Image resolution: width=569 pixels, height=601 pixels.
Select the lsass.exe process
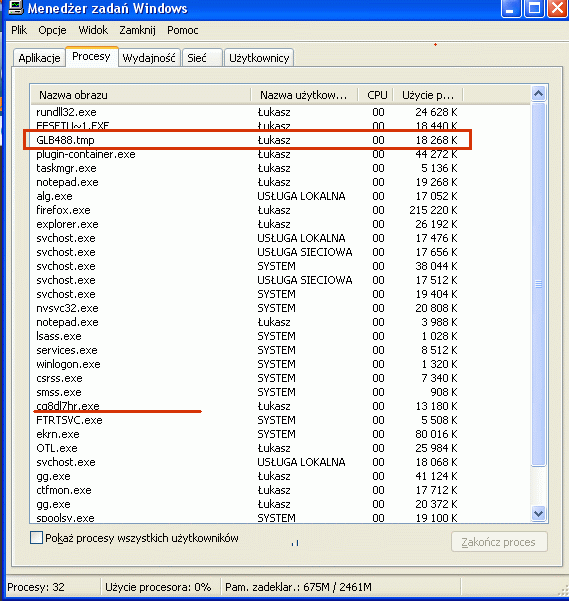(x=246, y=336)
